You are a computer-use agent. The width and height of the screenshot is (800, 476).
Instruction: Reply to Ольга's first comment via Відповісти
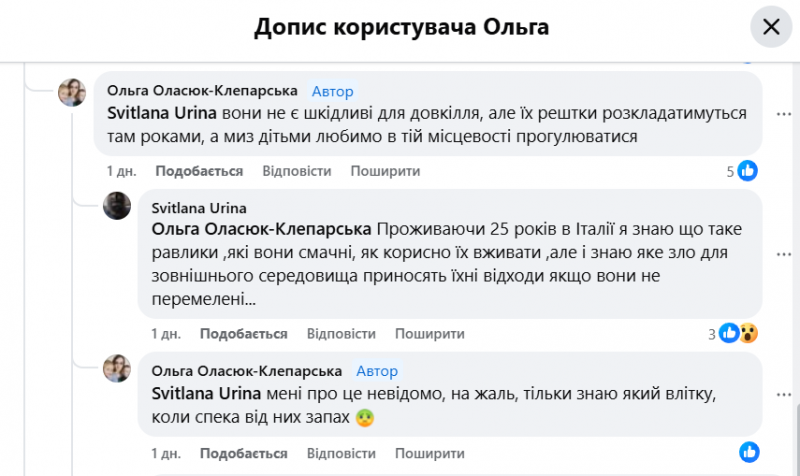(x=296, y=171)
